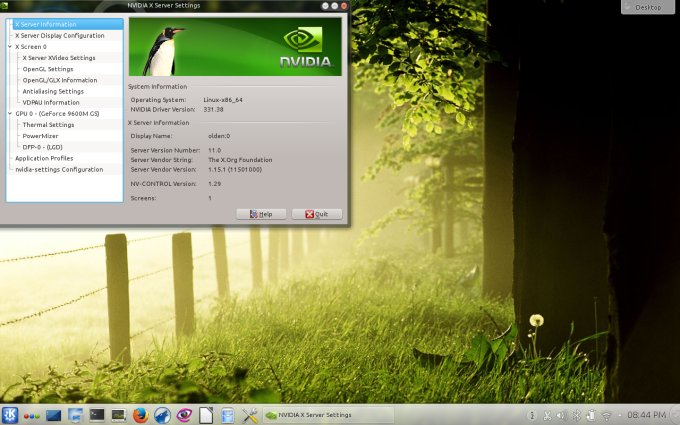Select X Server Information in the tree
This screenshot has width=680, height=425.
coord(68,24)
